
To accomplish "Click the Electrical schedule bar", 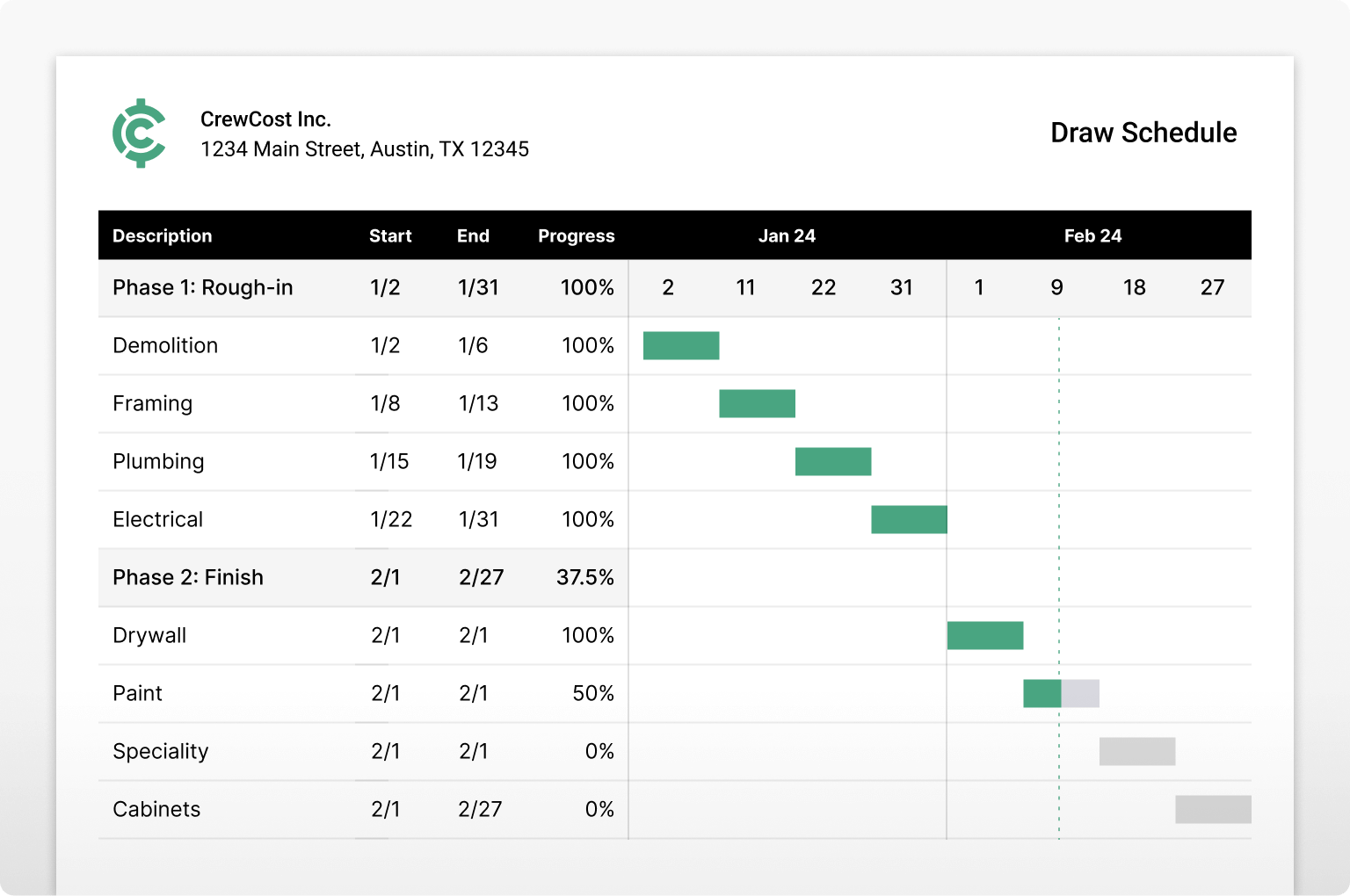I will (x=909, y=520).
